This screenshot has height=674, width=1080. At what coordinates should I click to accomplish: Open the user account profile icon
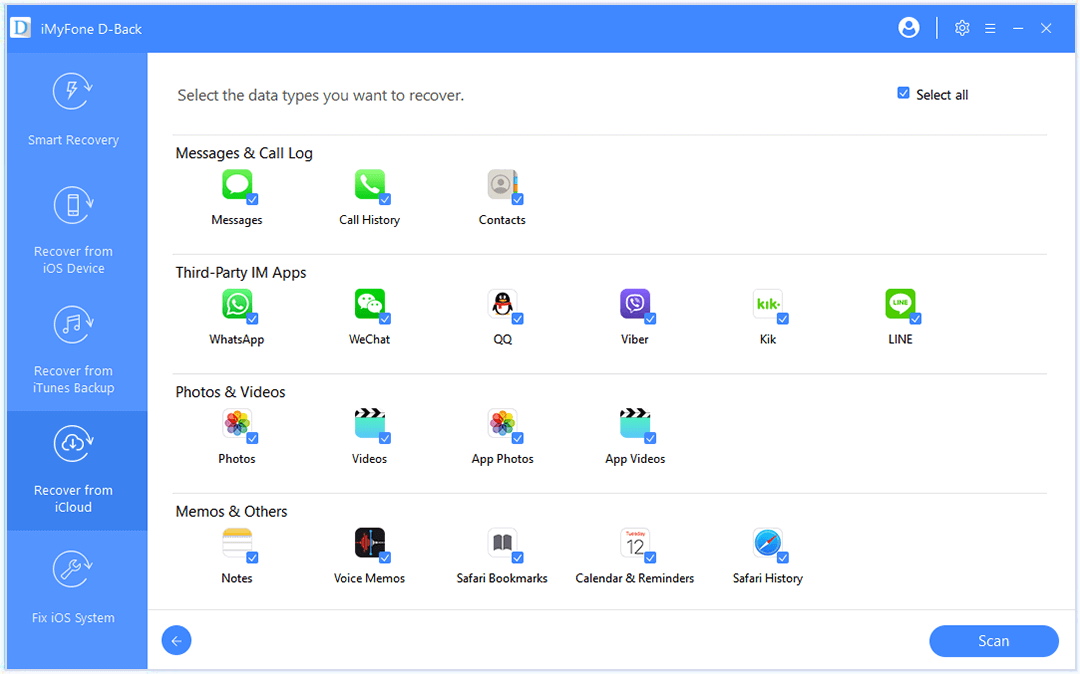tap(909, 28)
